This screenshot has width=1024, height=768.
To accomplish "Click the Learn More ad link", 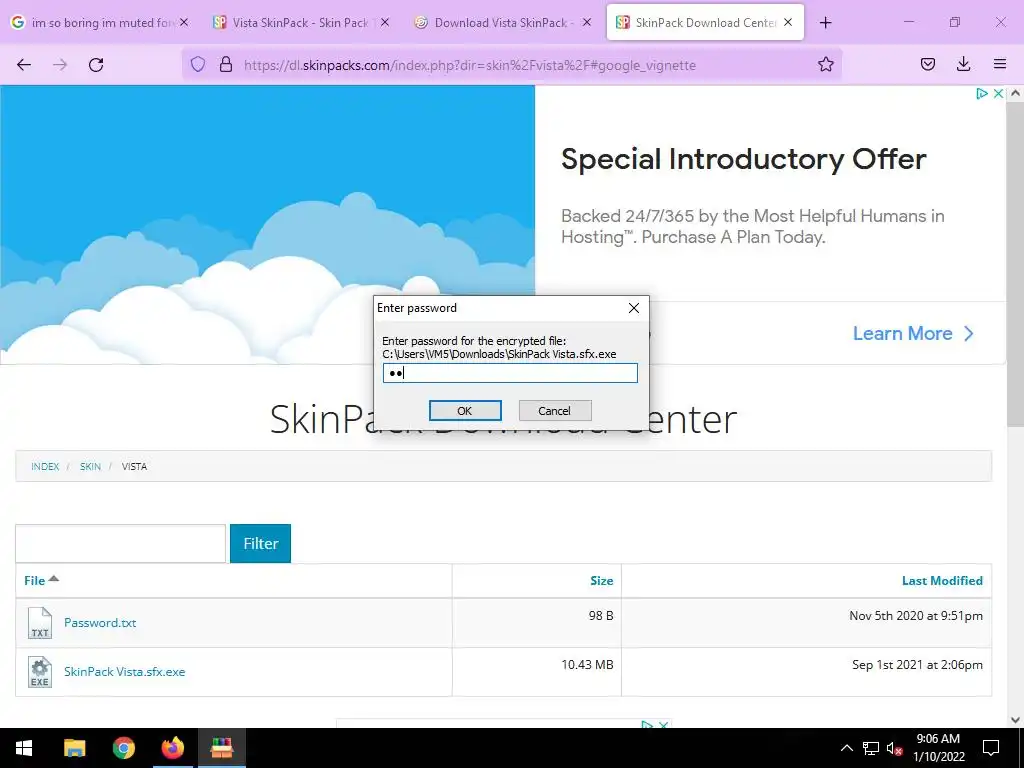I will tap(913, 333).
